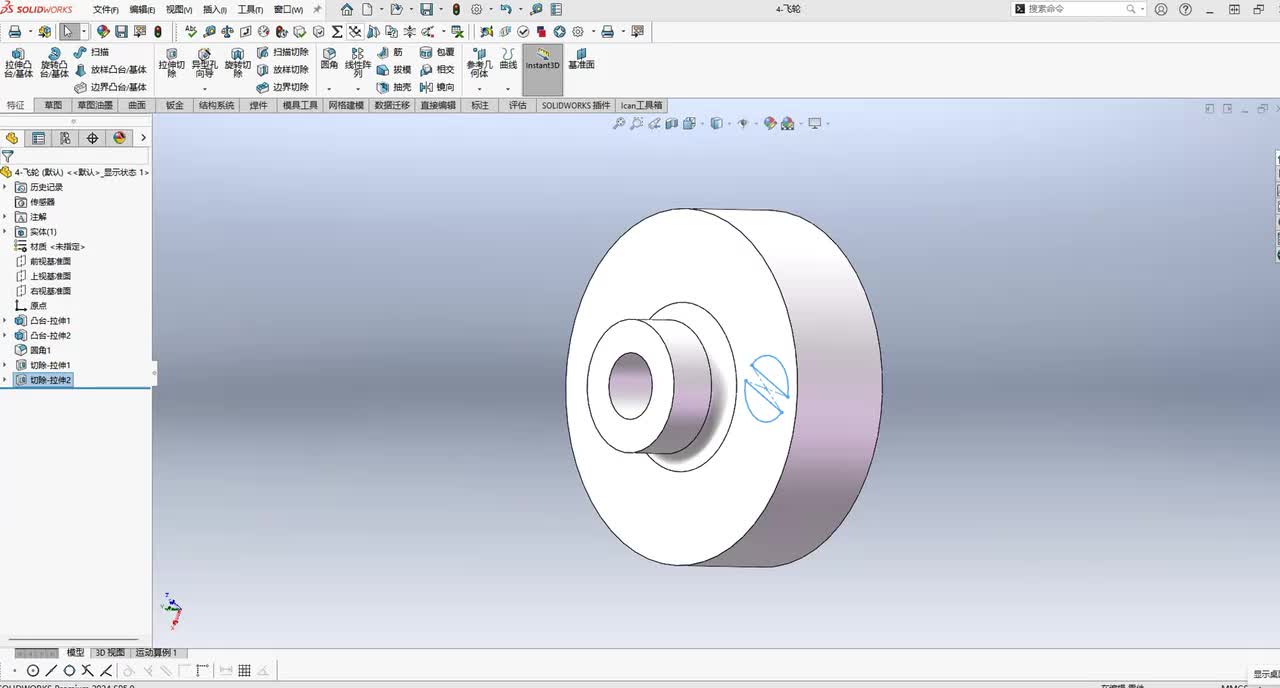The image size is (1280, 688).
Task: Open the 文件 file menu
Action: [105, 9]
